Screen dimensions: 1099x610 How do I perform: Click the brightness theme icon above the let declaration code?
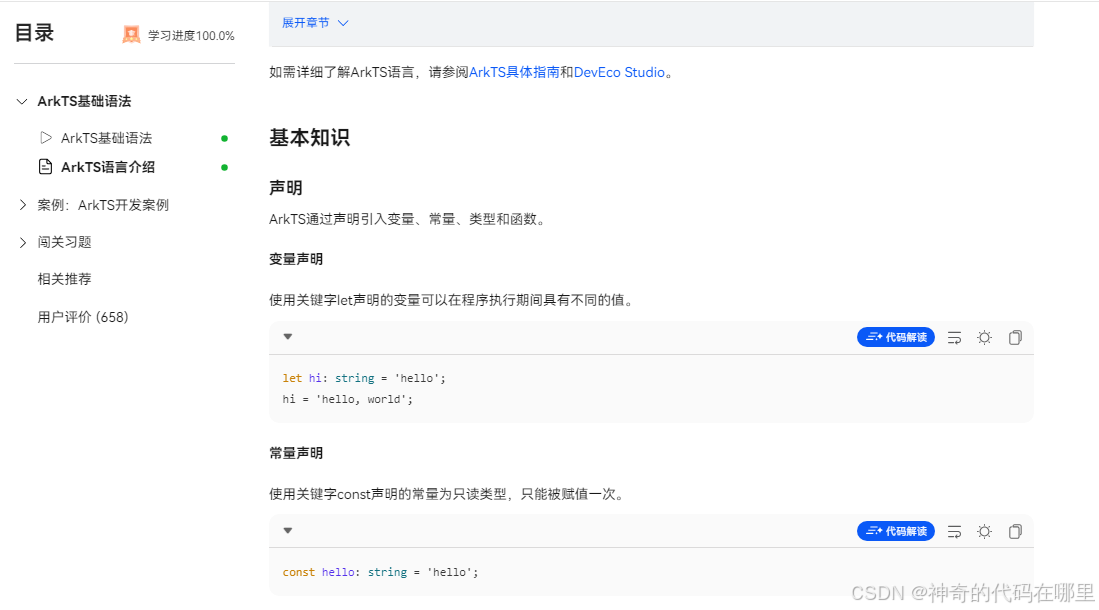[x=984, y=337]
